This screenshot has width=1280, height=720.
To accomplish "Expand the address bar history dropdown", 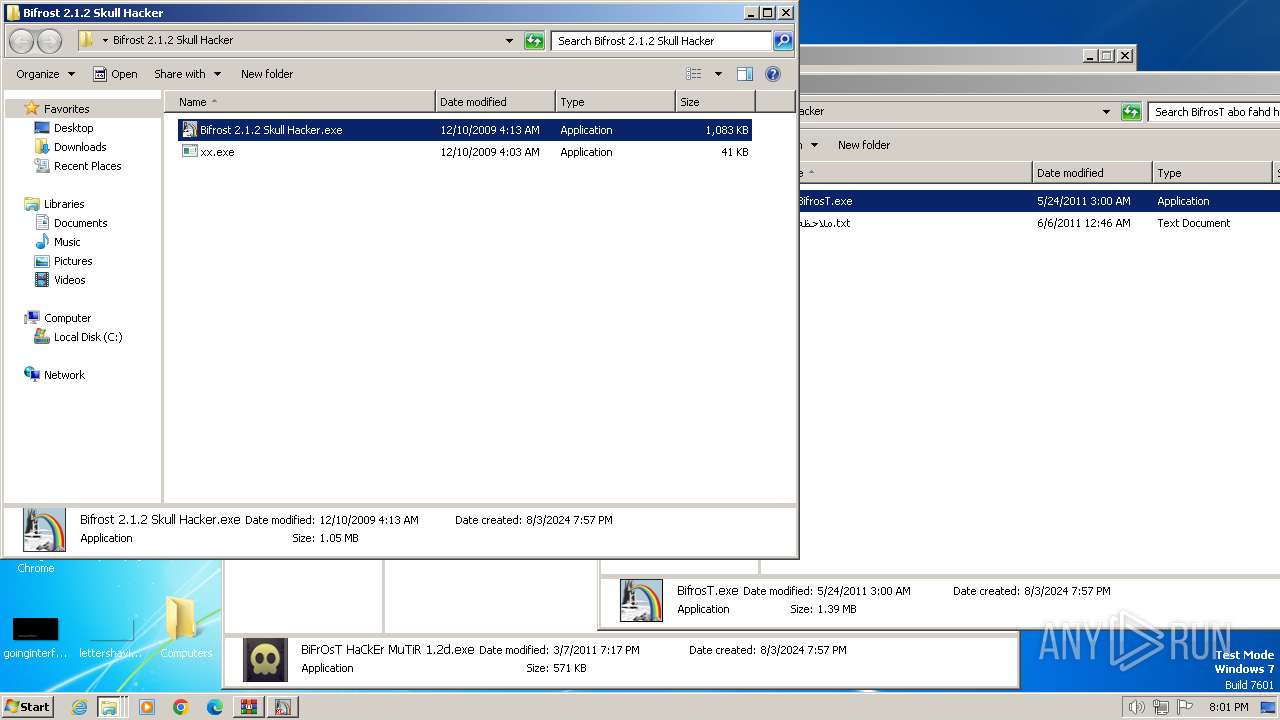I will [x=509, y=41].
